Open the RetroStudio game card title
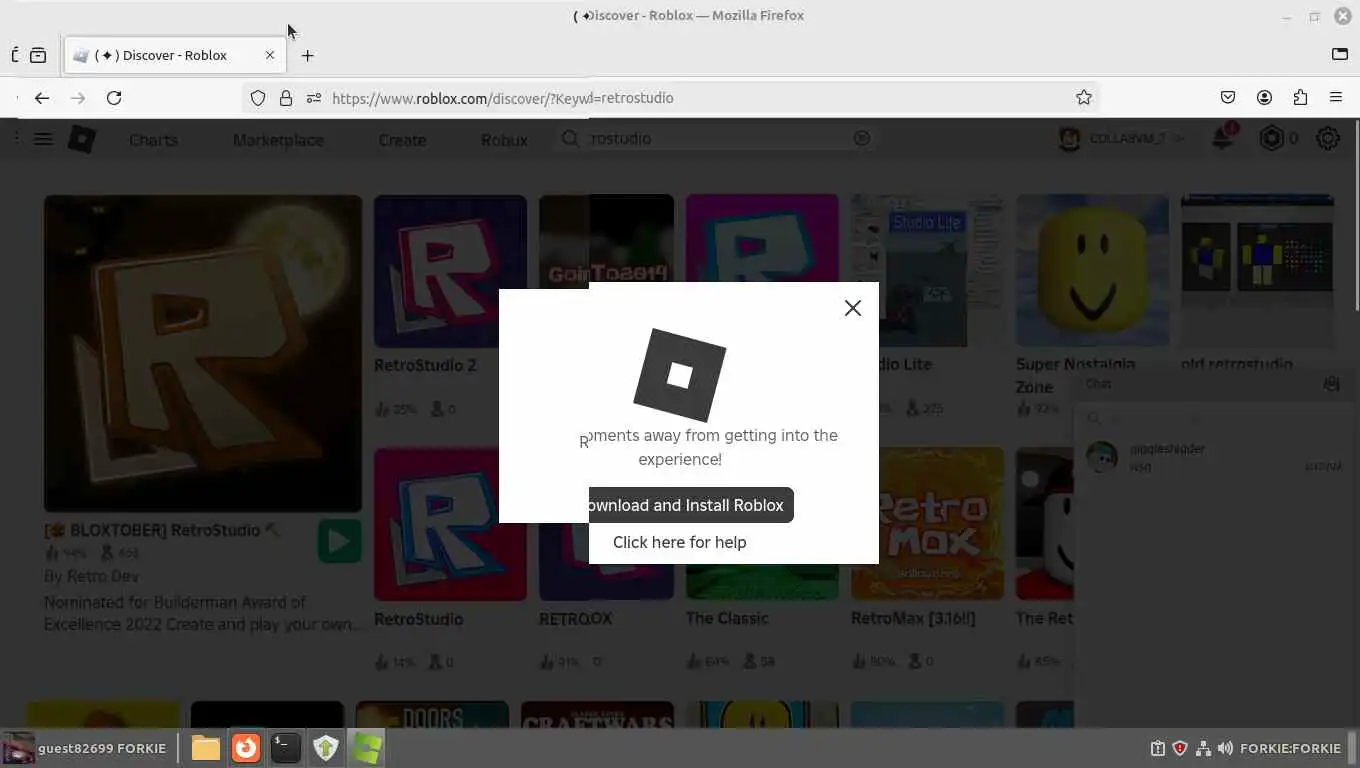The height and width of the screenshot is (768, 1360). click(x=418, y=619)
